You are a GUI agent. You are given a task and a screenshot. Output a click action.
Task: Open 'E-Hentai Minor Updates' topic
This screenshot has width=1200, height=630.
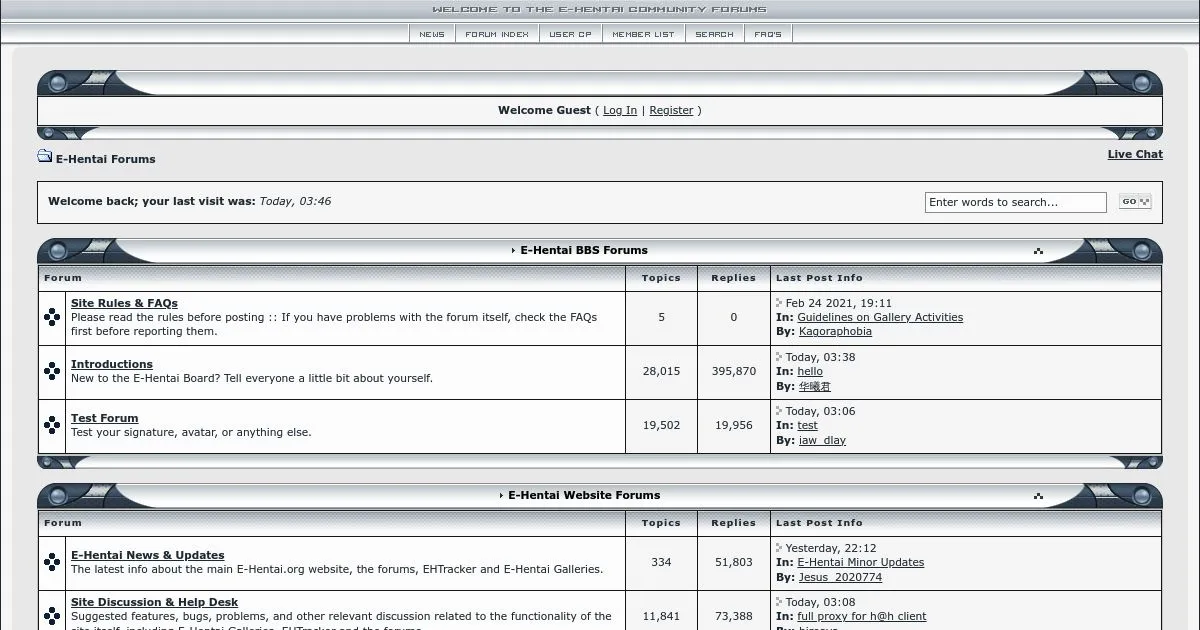861,563
